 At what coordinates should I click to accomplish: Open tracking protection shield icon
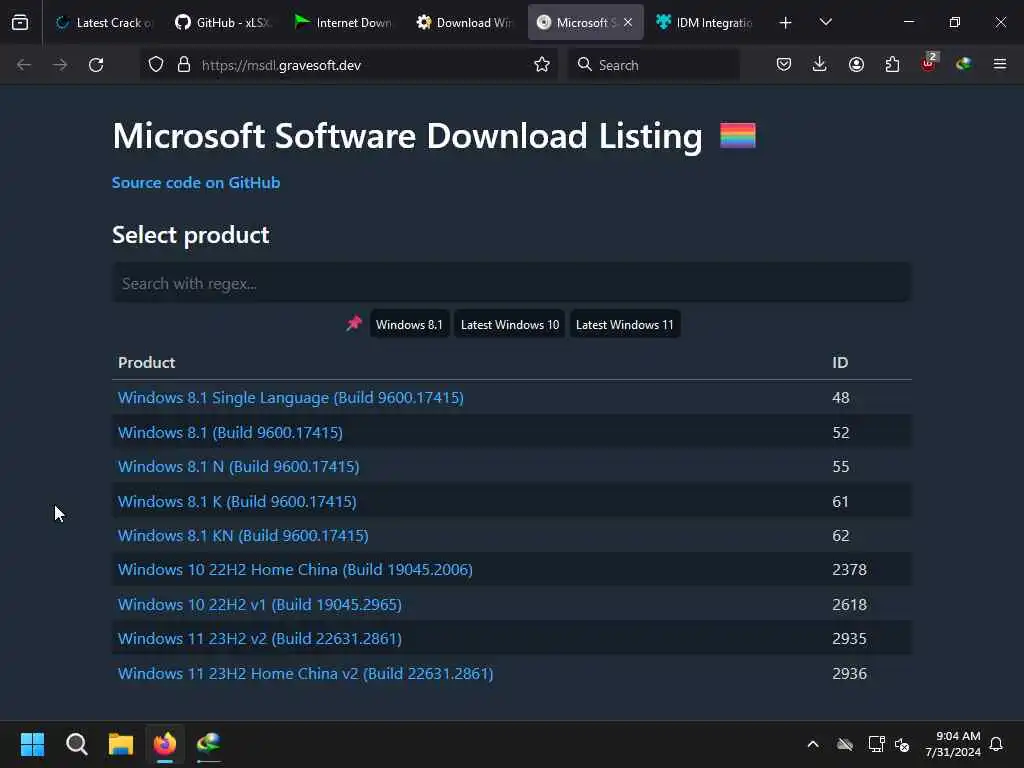coord(155,65)
